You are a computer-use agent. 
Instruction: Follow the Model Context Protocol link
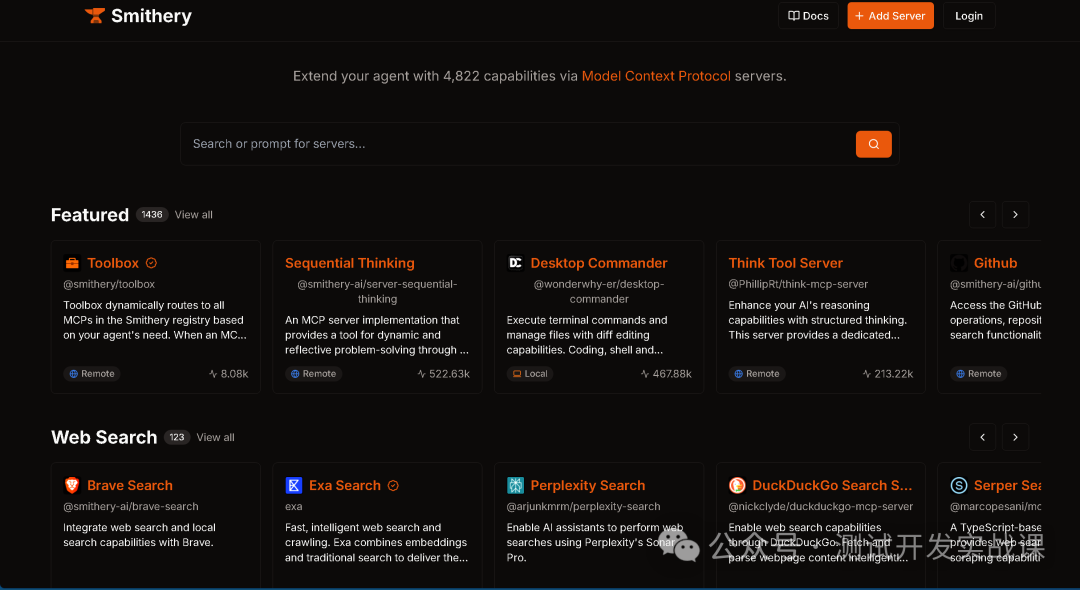pyautogui.click(x=656, y=76)
